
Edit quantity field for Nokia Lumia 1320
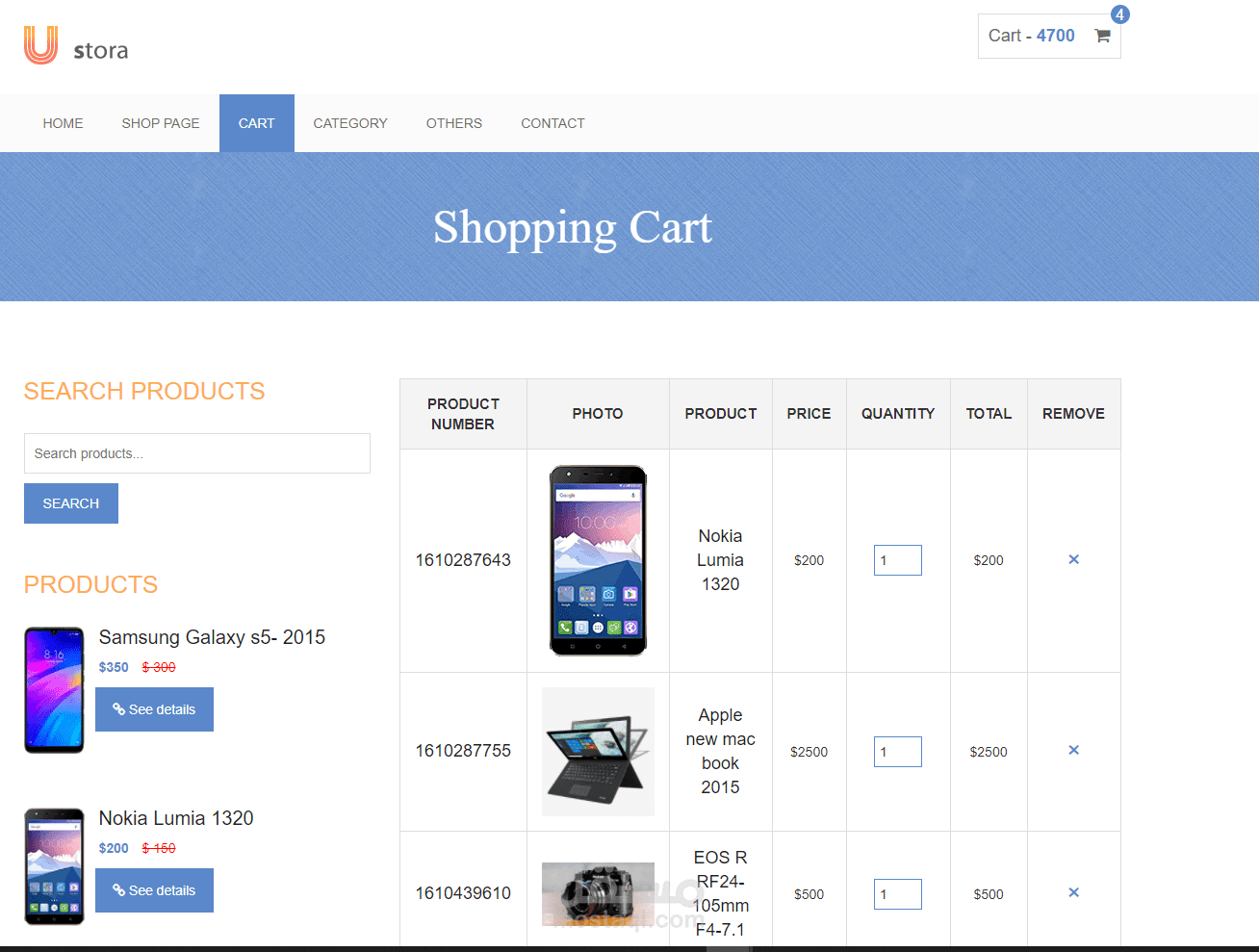pos(898,560)
